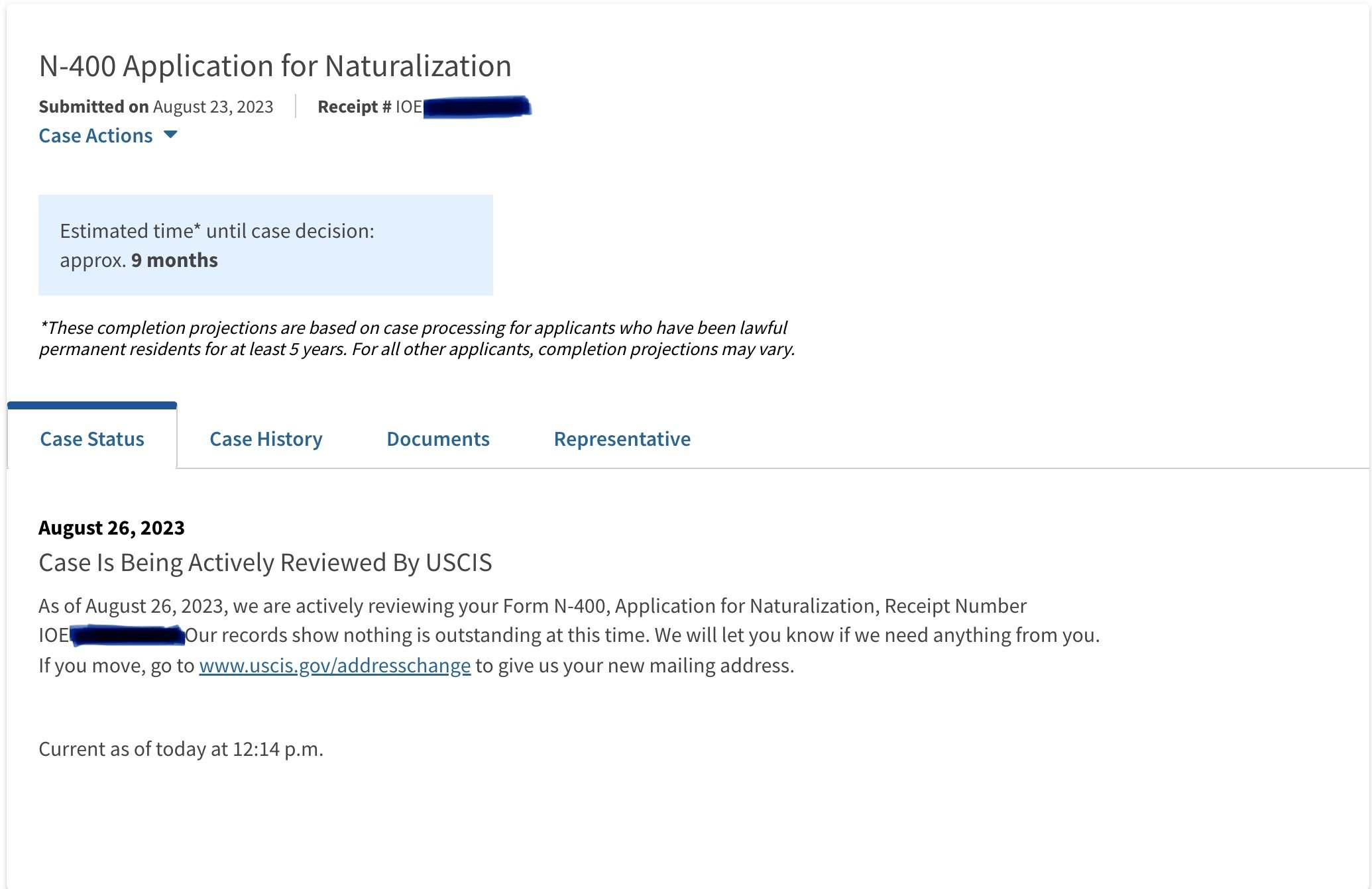Click "Estimated time* until case decision" text

coord(217,231)
